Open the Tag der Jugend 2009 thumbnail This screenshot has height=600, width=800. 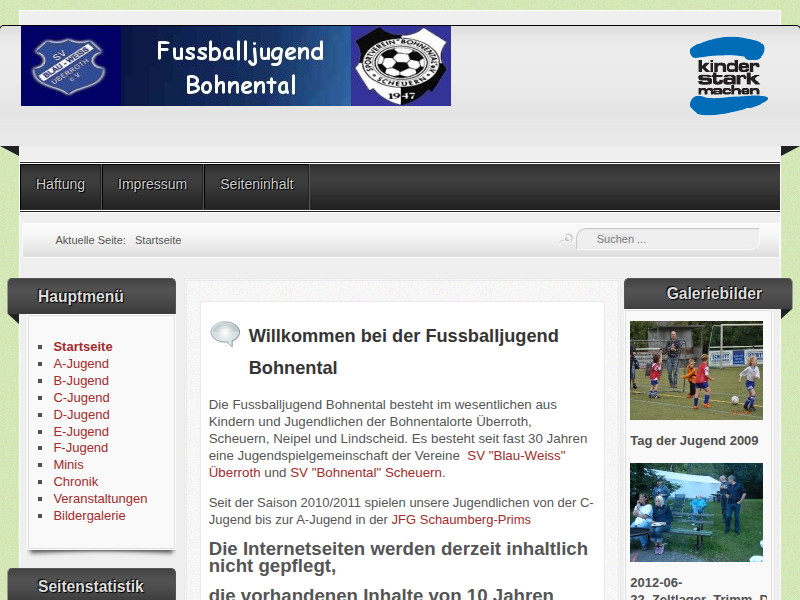pos(696,370)
